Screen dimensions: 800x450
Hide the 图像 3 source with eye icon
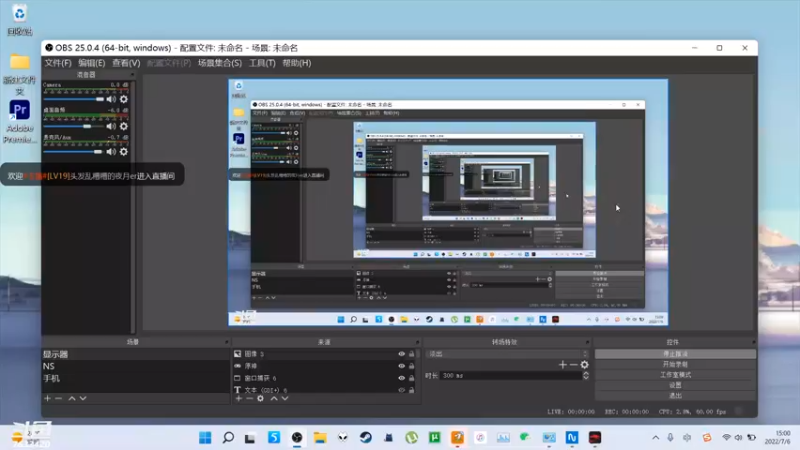click(402, 354)
